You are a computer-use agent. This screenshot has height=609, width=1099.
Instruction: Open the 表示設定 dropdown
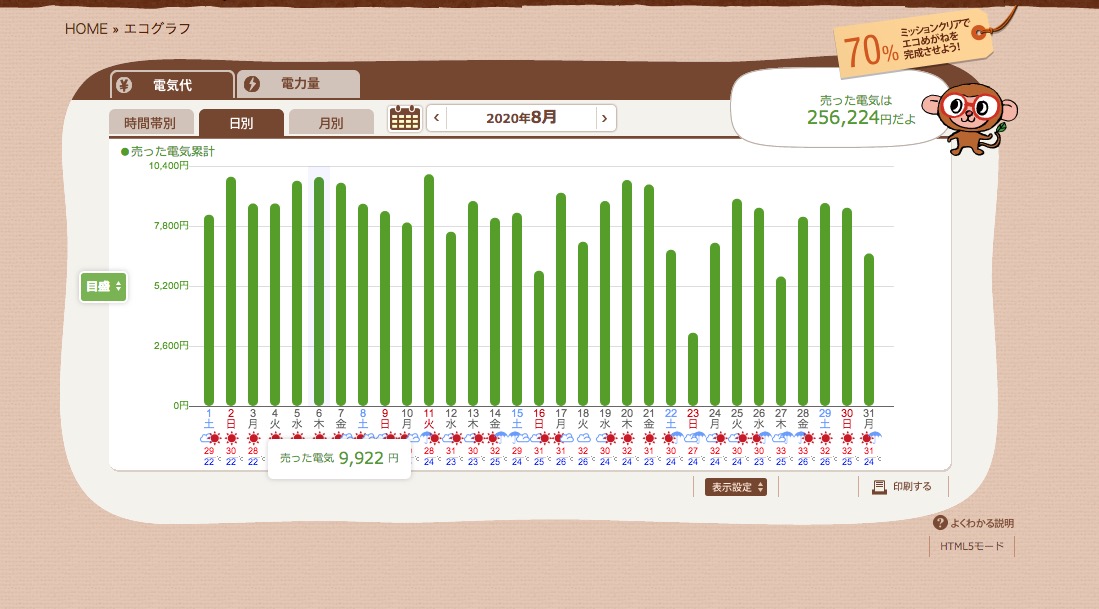(x=736, y=487)
